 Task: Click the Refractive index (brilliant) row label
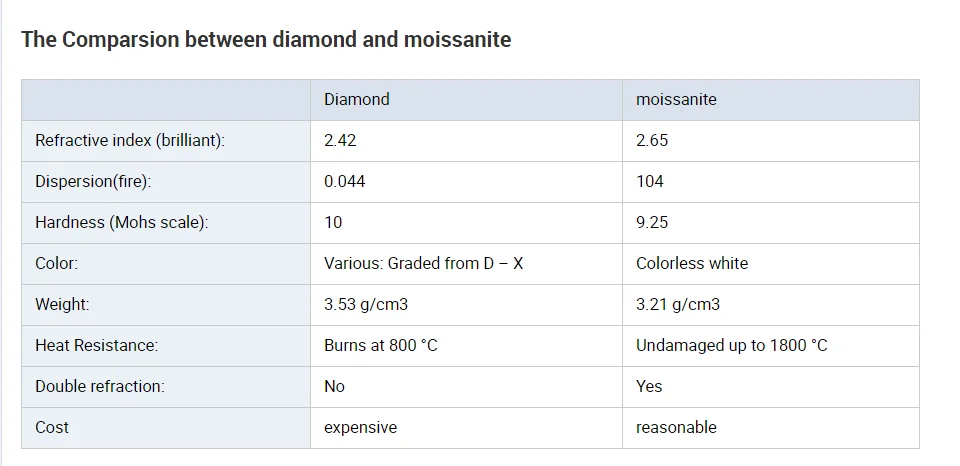click(x=130, y=141)
